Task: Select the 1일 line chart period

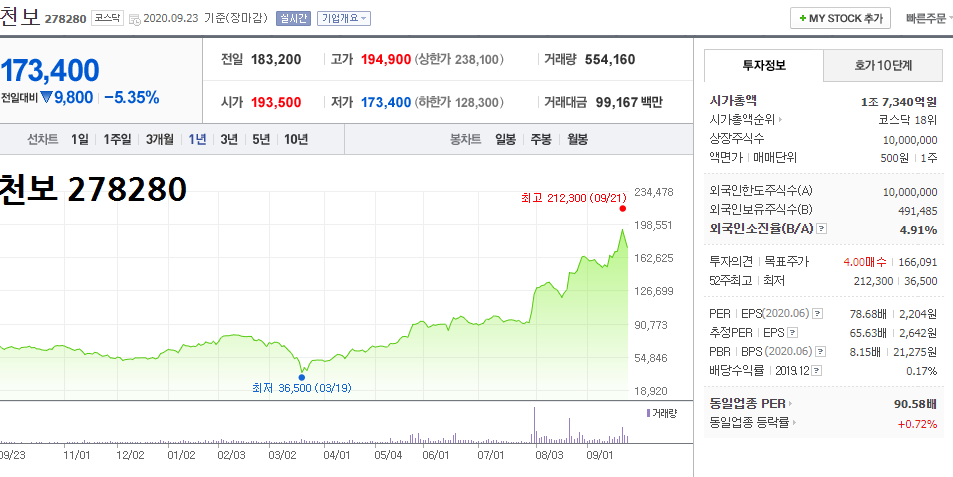Action: 79,139
